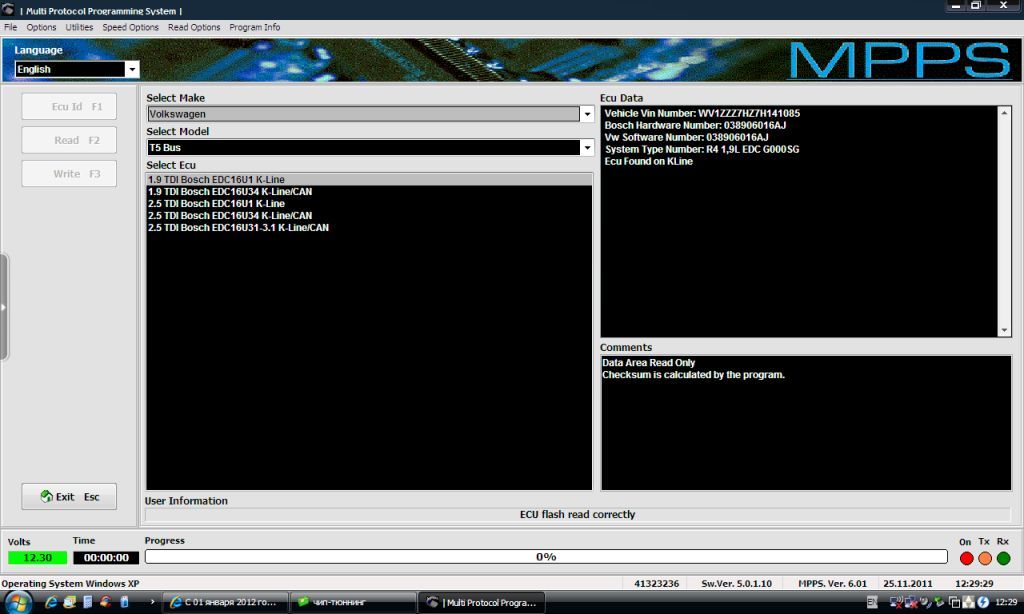Click the Volkswagen make field
Image resolution: width=1024 pixels, height=614 pixels.
[363, 114]
